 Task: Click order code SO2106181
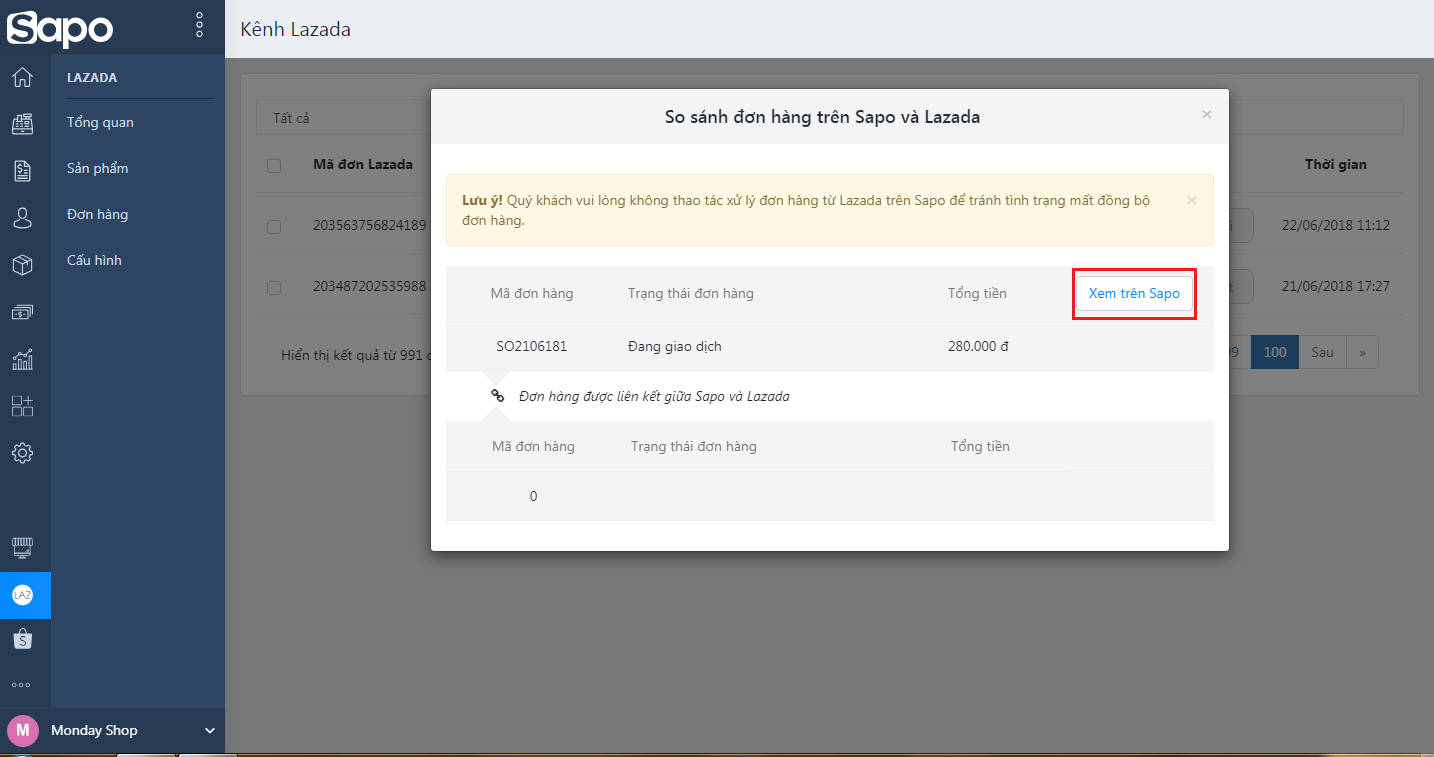pos(532,346)
